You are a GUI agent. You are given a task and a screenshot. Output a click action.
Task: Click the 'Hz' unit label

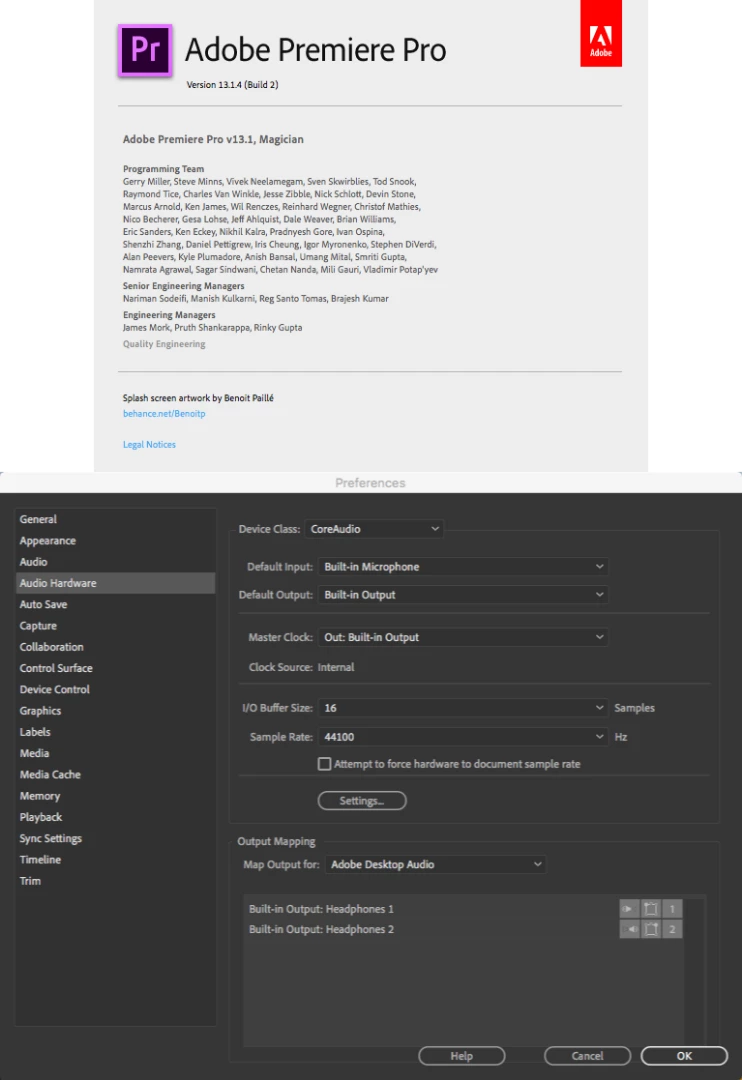pos(621,737)
